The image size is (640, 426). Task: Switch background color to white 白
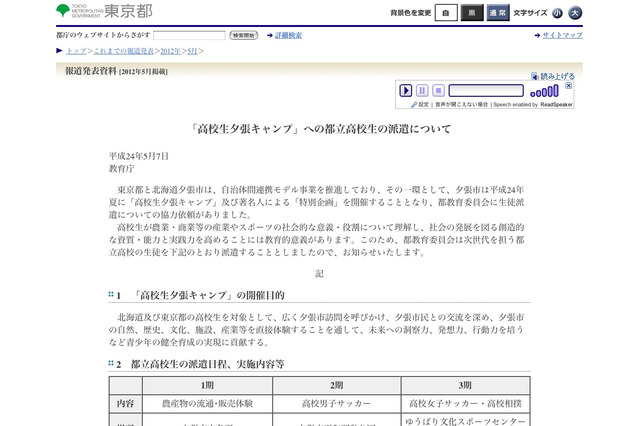(446, 13)
